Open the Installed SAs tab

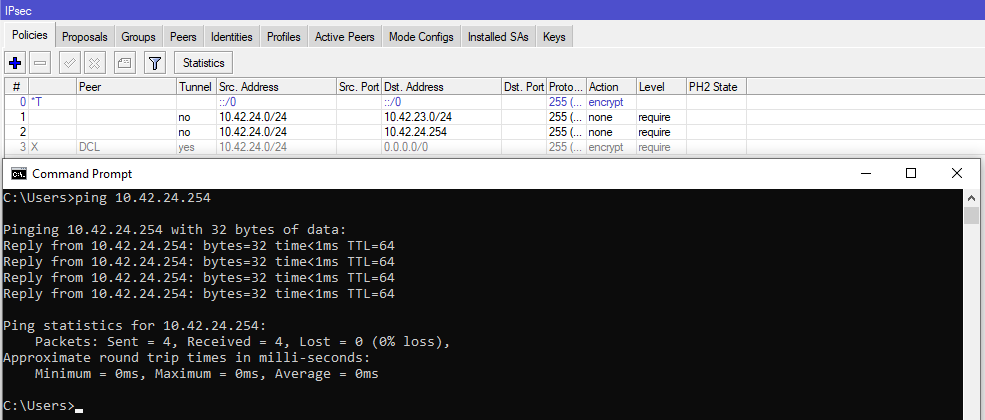(498, 37)
